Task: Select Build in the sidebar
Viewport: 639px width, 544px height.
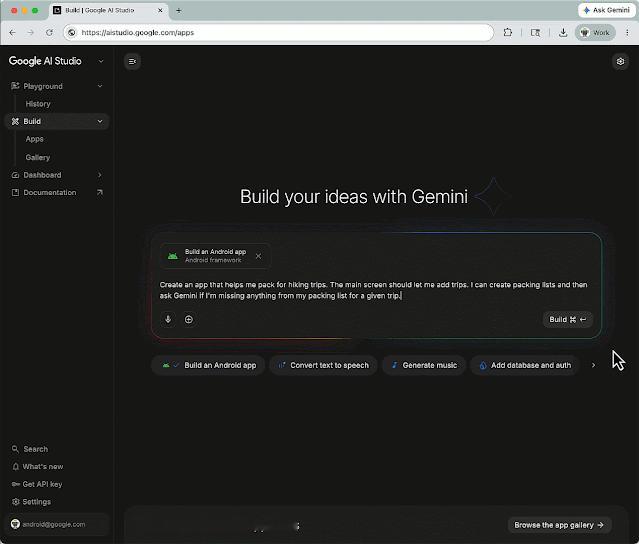Action: pos(57,121)
